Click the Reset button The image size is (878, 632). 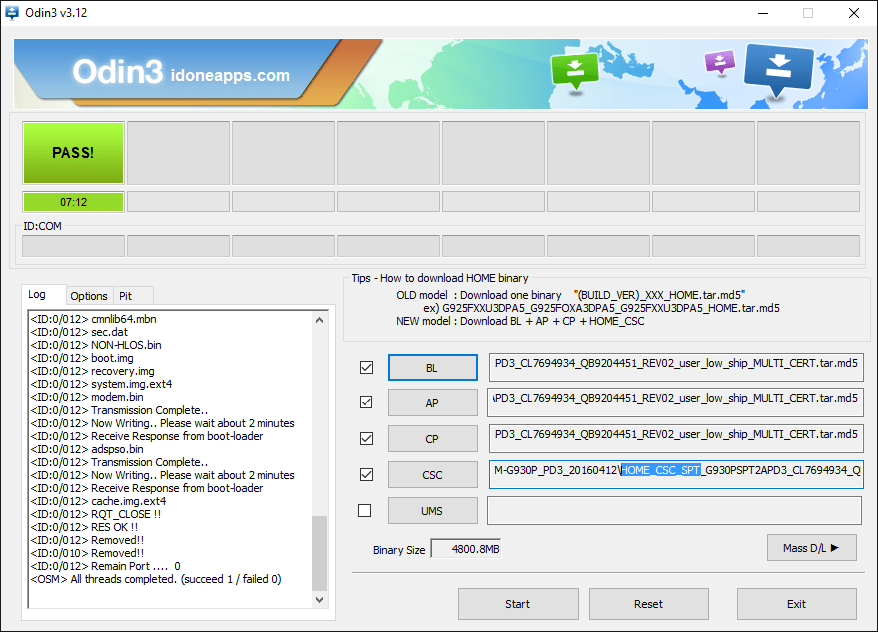click(x=648, y=603)
